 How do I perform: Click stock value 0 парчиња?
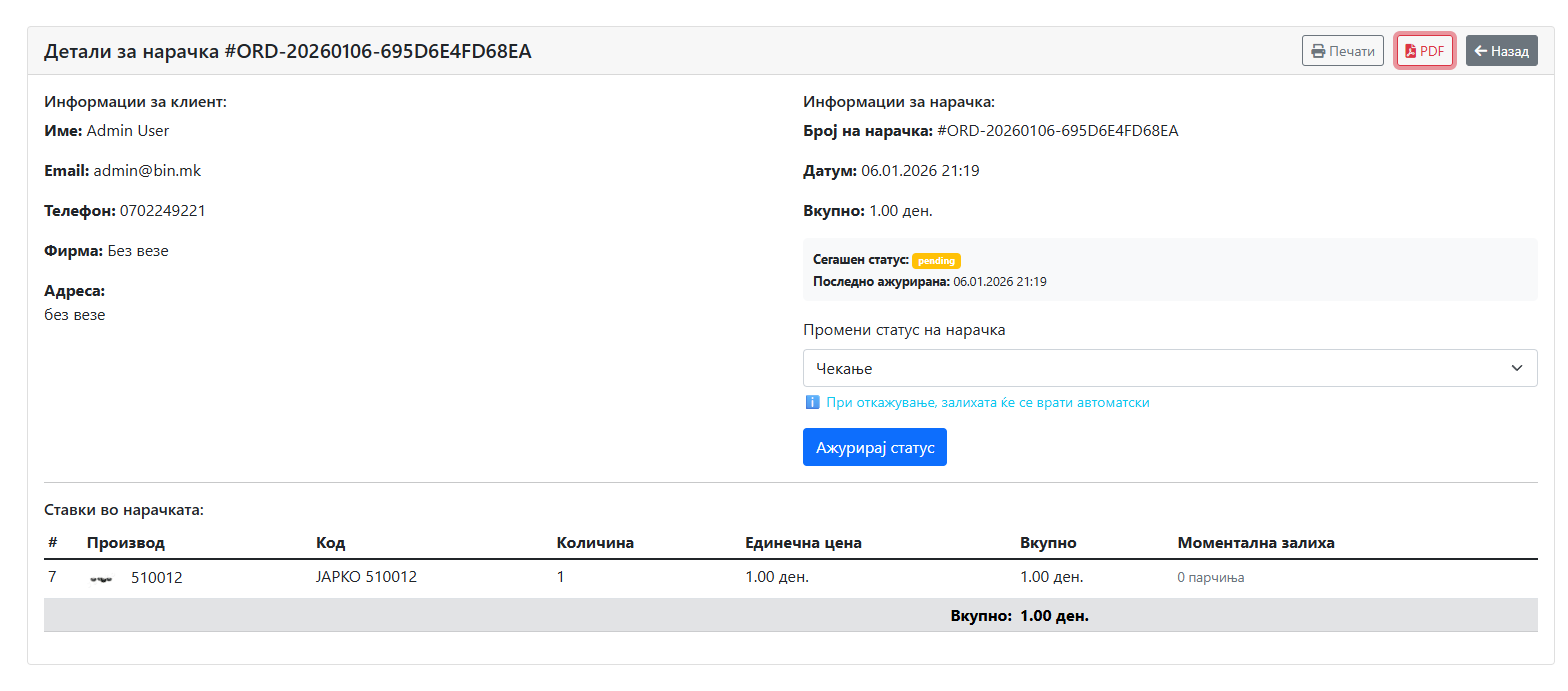coord(1211,578)
